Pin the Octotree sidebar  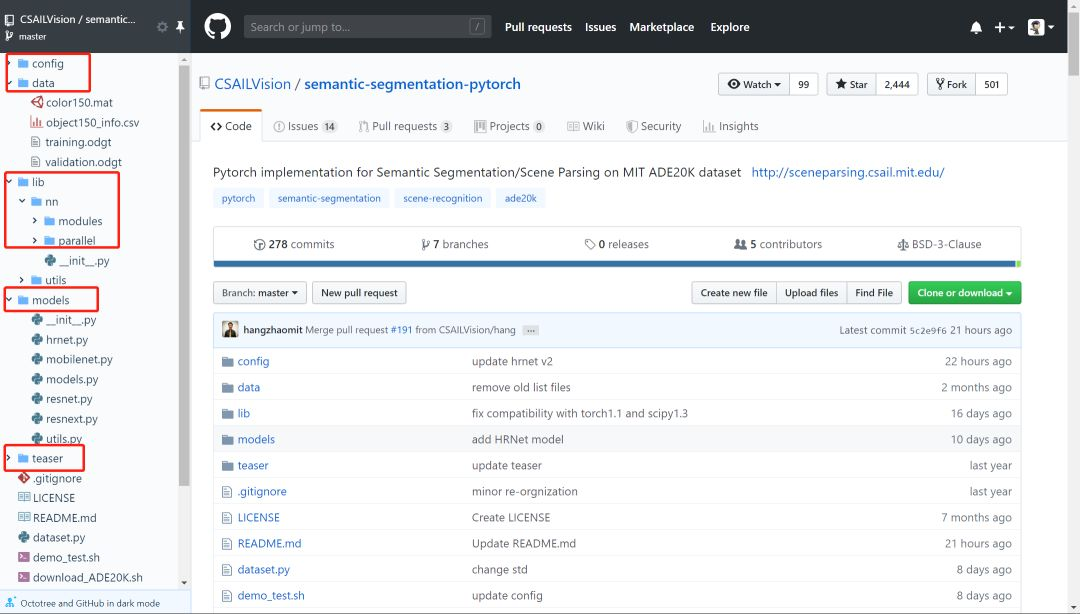(180, 27)
